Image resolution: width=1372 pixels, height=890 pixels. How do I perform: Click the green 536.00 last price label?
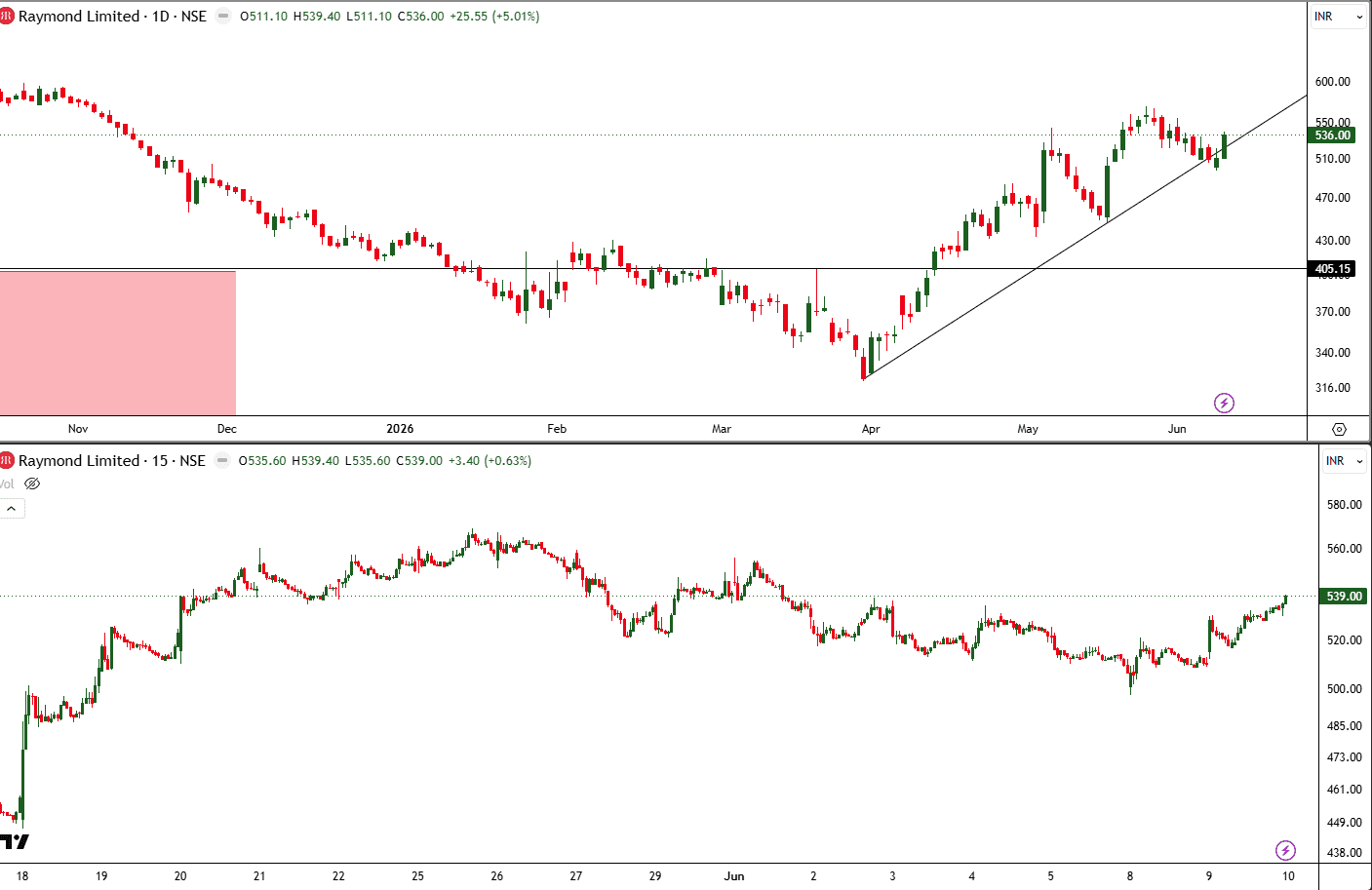[1332, 135]
